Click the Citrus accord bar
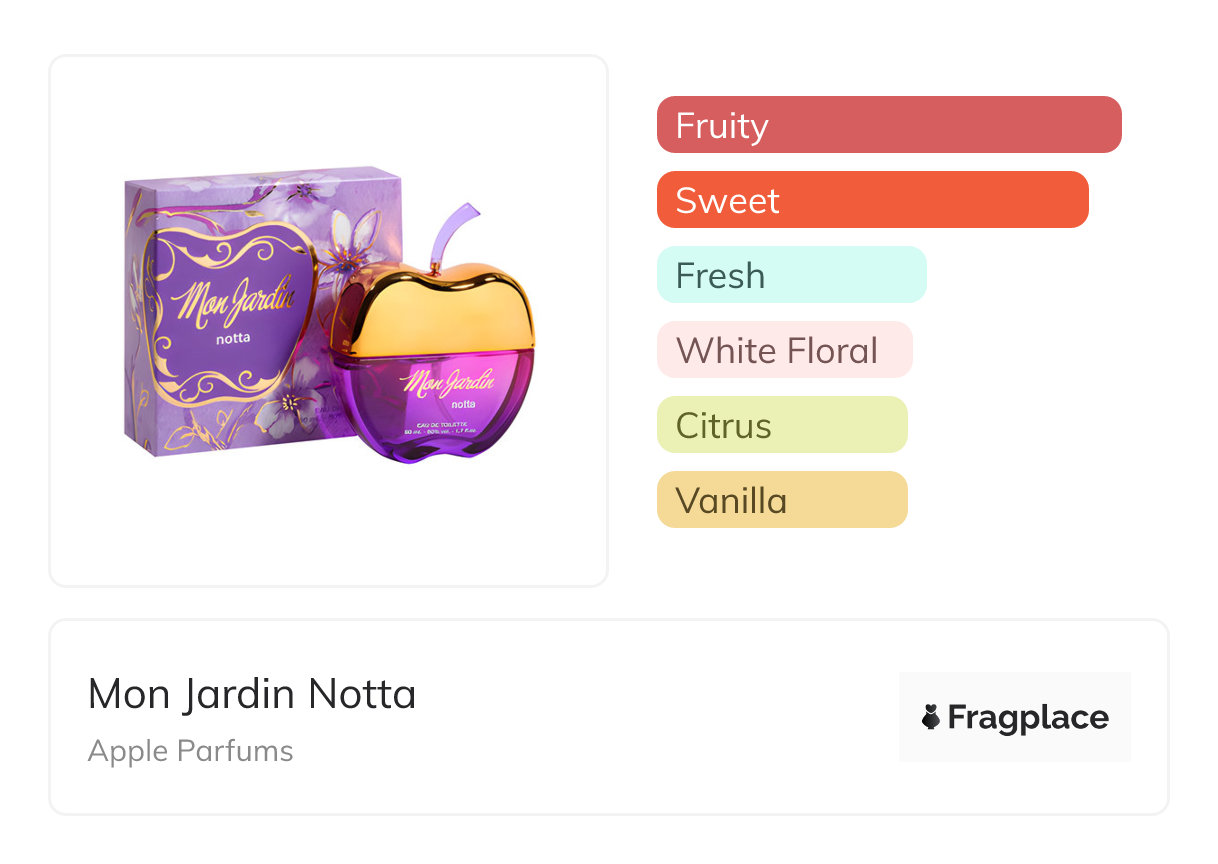Image resolution: width=1218 pixels, height=864 pixels. pos(782,425)
